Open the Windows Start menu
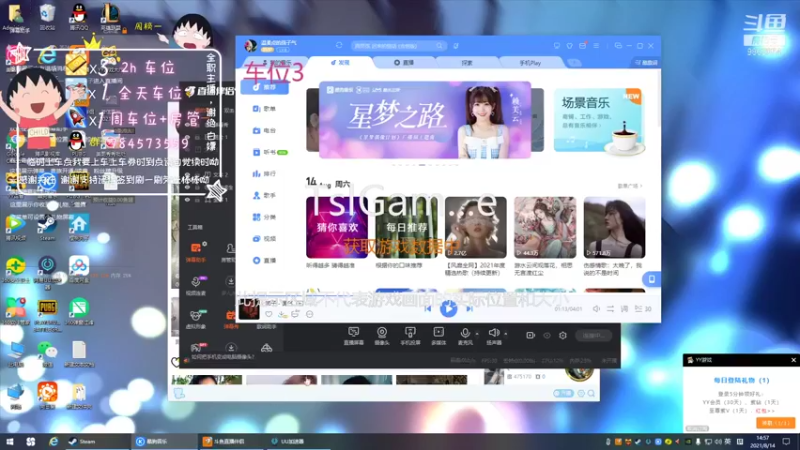Viewport: 800px width, 450px height. tap(10, 441)
